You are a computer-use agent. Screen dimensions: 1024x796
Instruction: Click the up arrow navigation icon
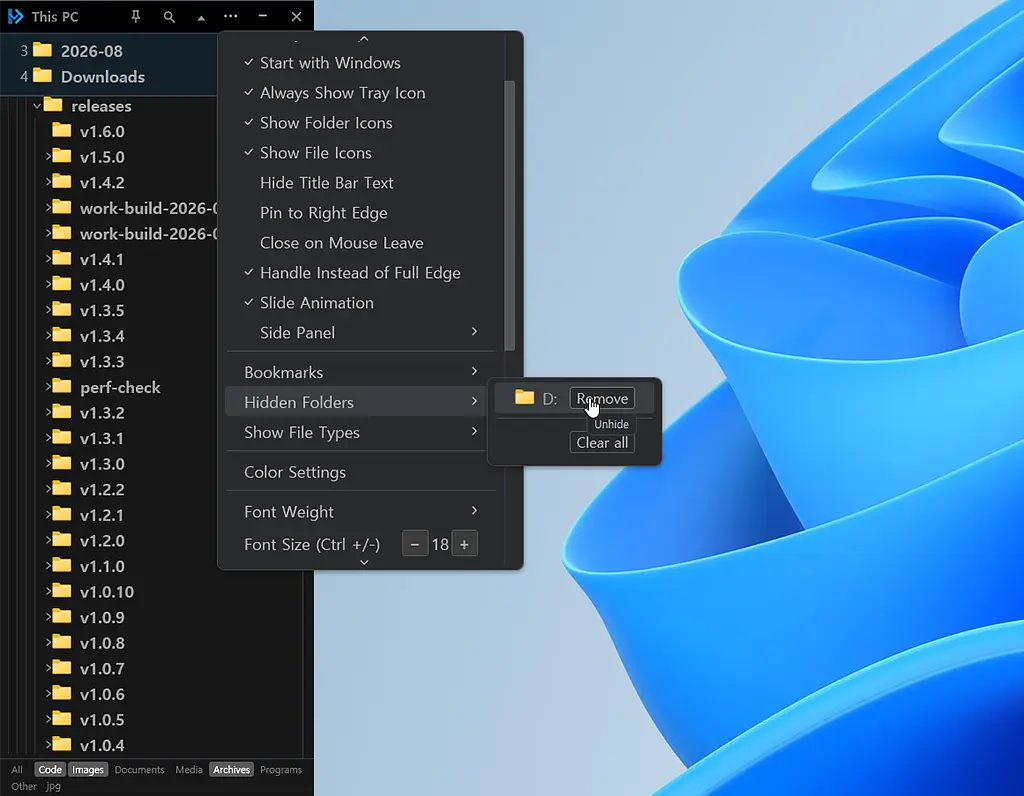click(x=201, y=18)
